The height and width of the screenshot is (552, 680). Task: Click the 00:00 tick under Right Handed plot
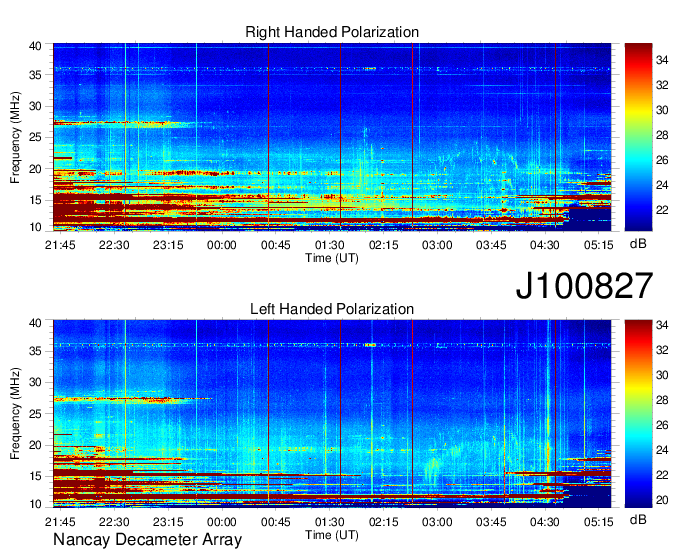point(222,245)
